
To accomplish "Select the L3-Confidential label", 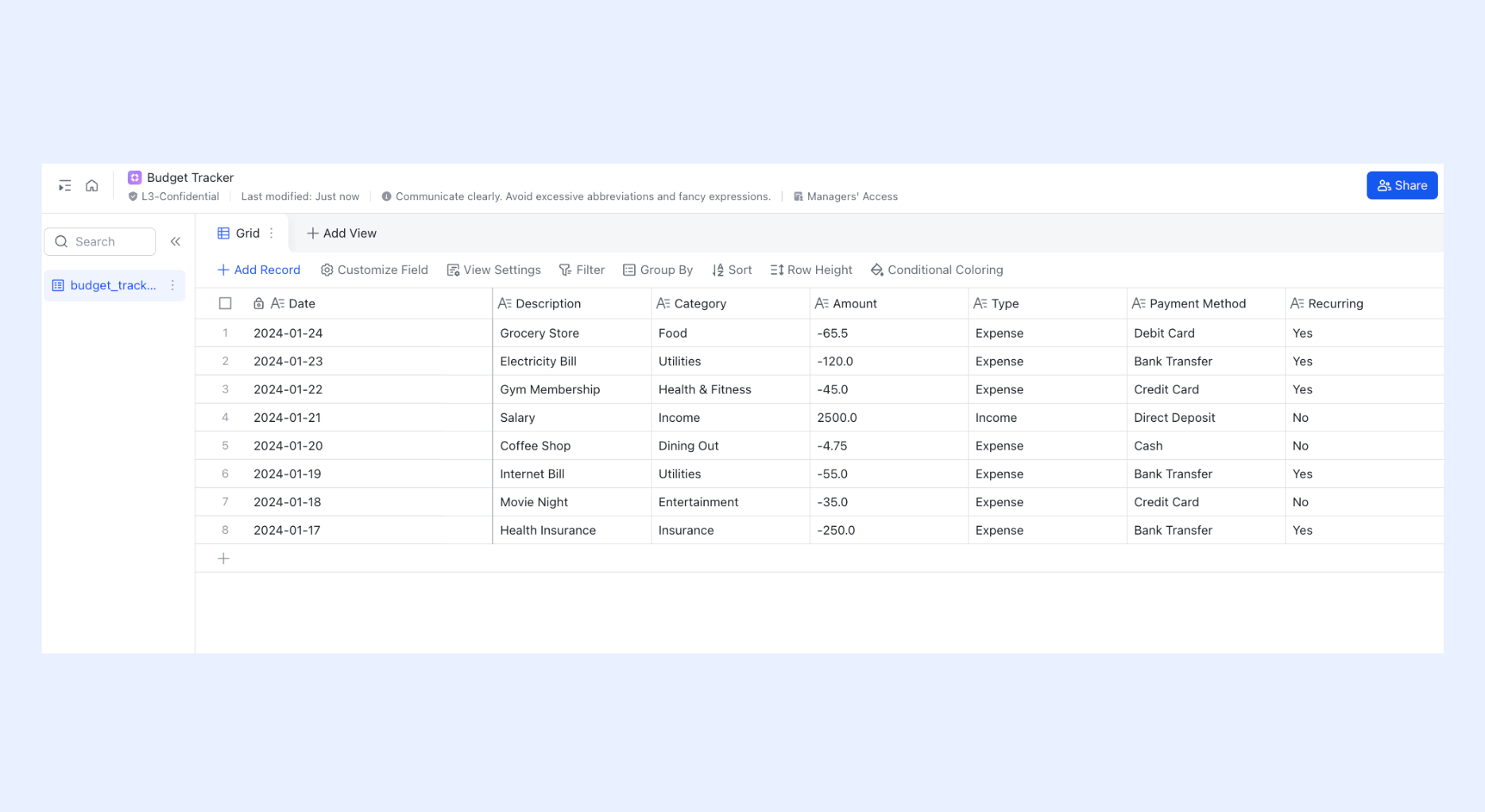I will tap(180, 197).
